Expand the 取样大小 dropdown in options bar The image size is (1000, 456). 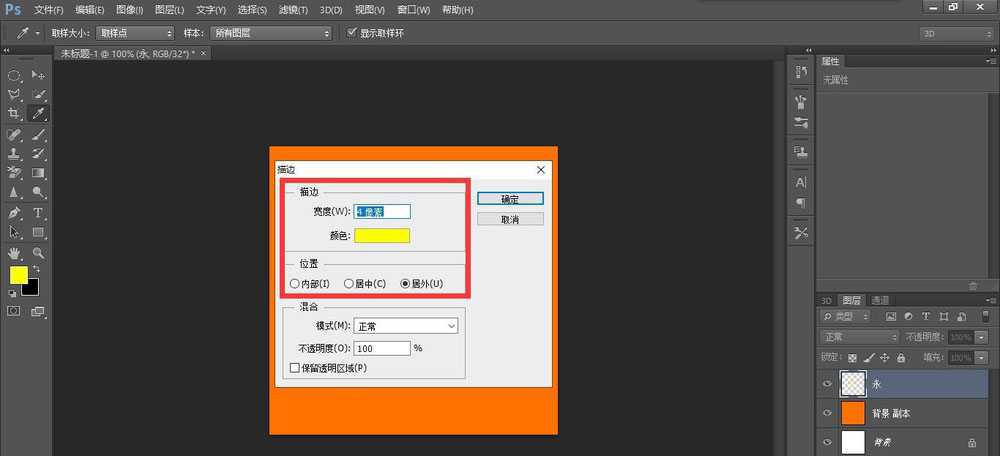coord(130,33)
